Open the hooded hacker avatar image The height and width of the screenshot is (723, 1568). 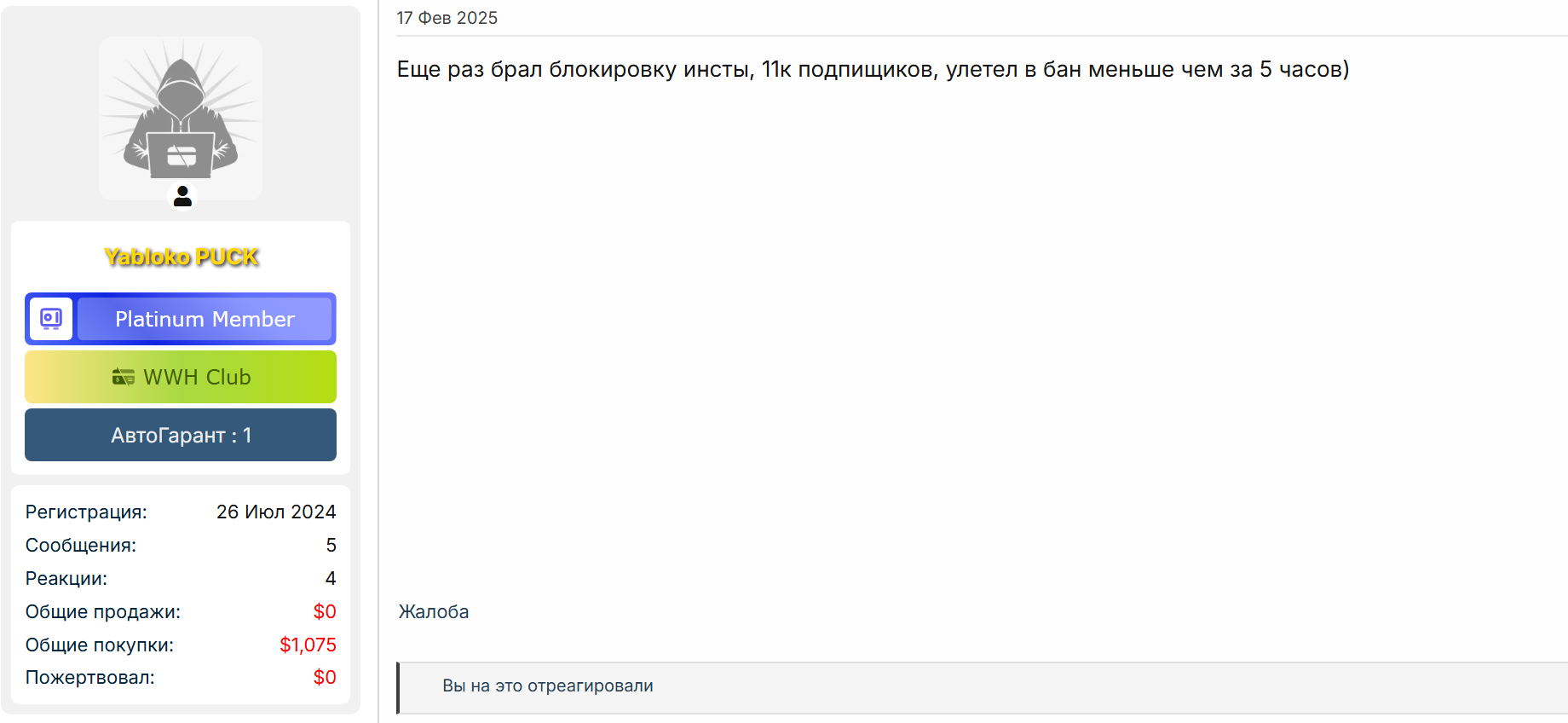pos(181,118)
